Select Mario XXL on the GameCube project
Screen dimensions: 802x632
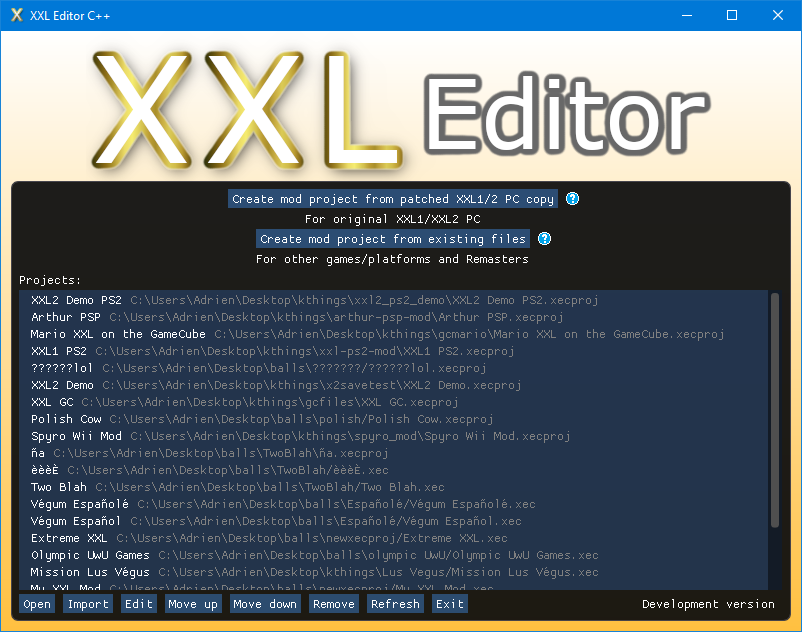tap(393, 334)
